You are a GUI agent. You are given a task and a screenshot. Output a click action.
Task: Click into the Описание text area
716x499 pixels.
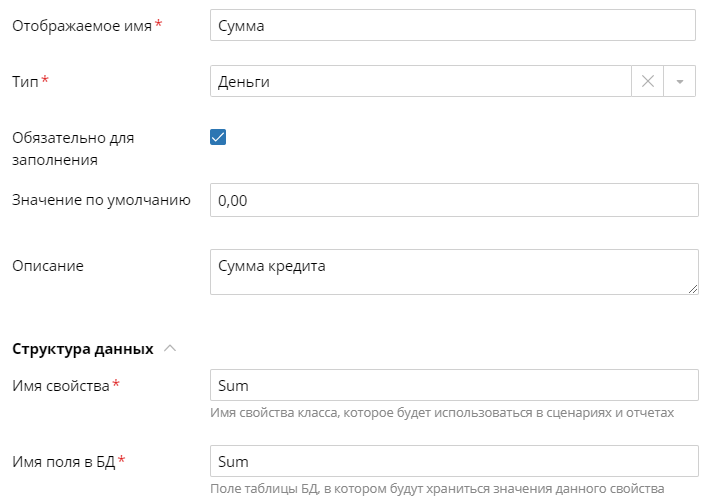pos(453,272)
